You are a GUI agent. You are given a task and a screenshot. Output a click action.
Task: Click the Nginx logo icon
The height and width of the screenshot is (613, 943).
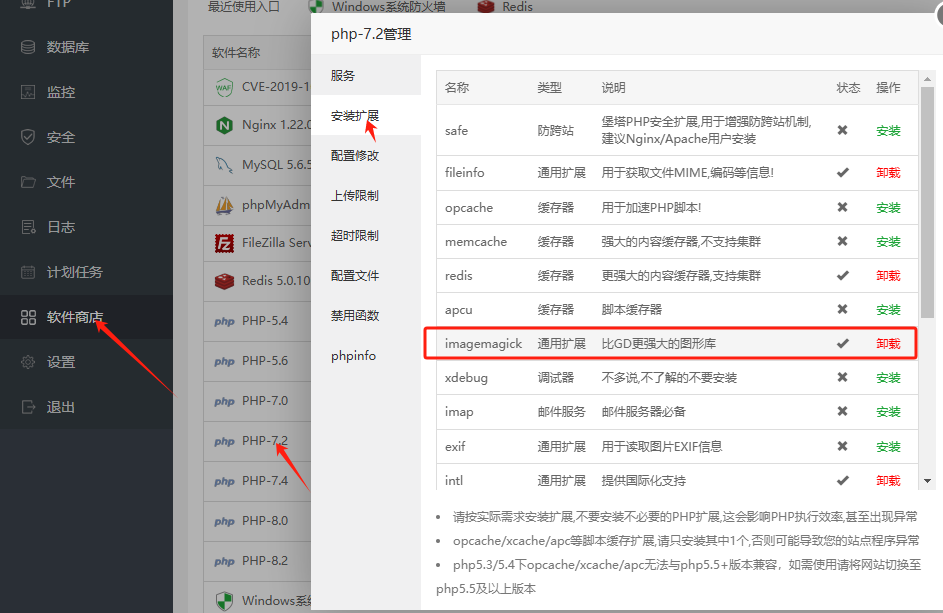coord(224,125)
